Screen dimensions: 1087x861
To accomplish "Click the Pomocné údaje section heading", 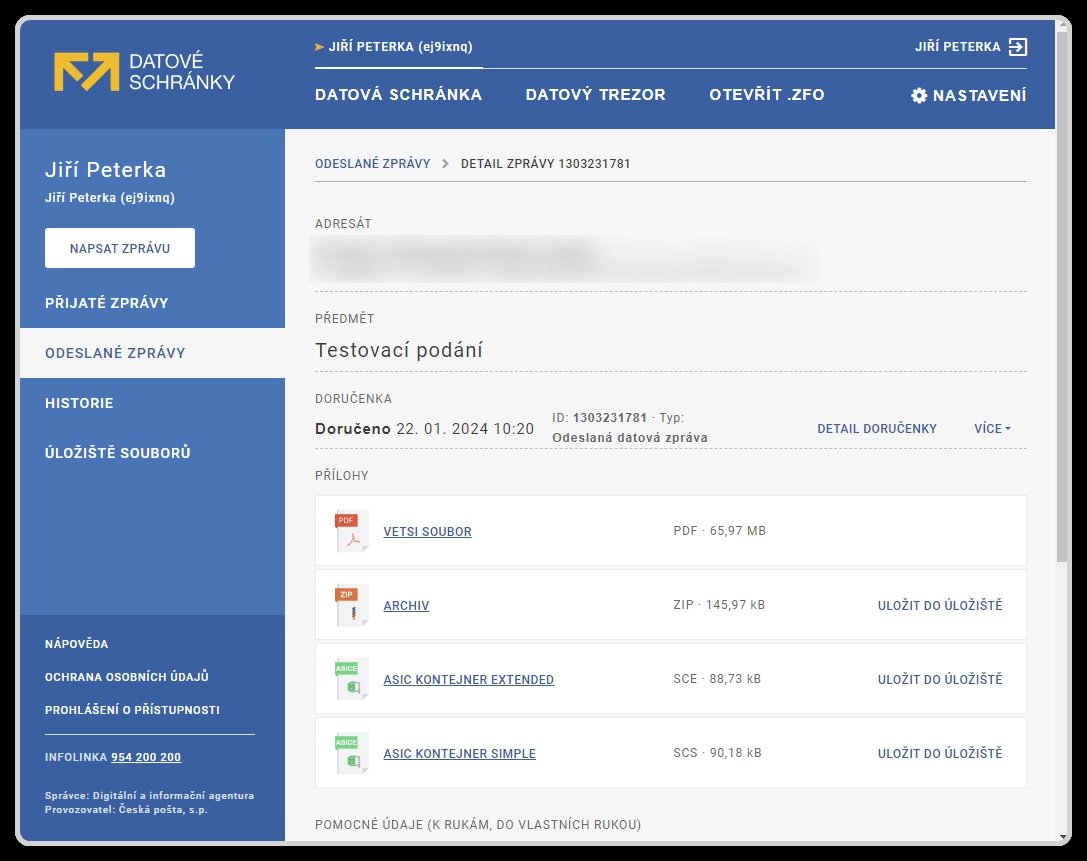I will (x=478, y=824).
